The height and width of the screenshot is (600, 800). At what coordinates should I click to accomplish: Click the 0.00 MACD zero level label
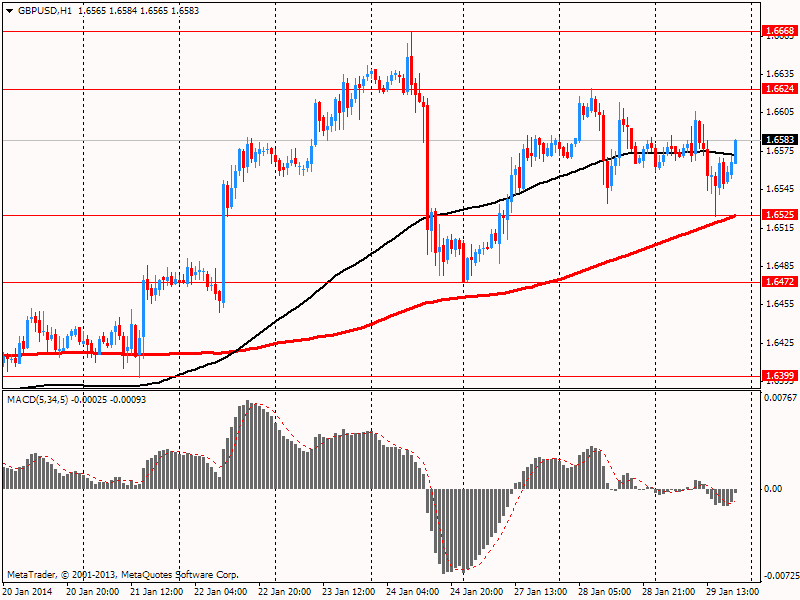(x=773, y=489)
